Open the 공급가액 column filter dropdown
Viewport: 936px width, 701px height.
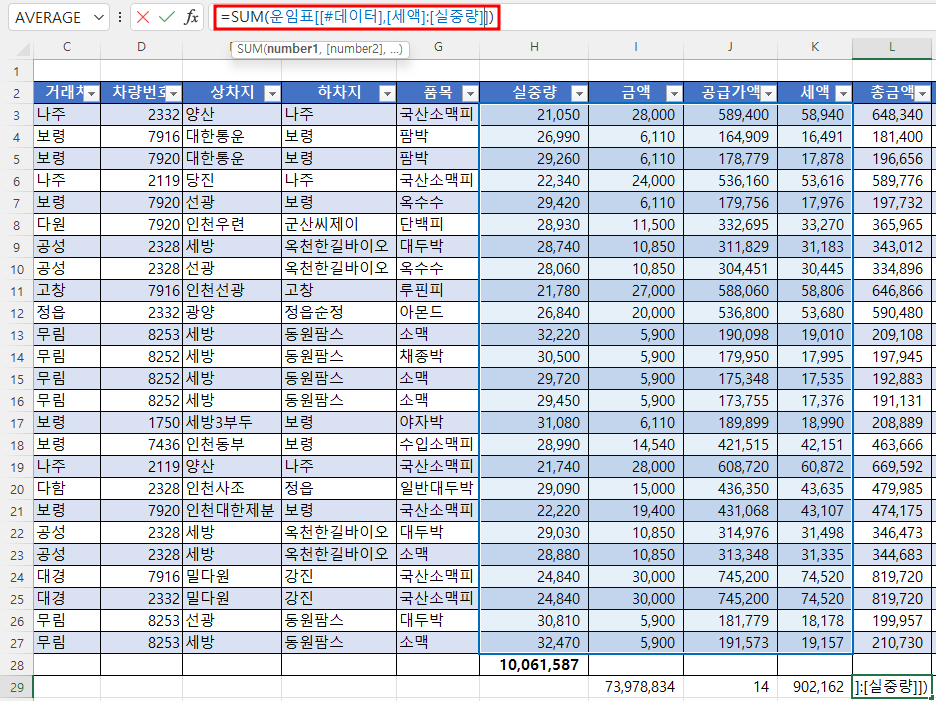768,93
